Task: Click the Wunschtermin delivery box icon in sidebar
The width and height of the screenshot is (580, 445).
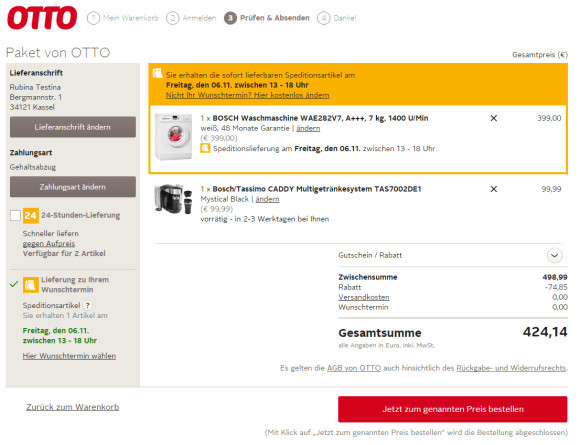Action: tap(31, 285)
